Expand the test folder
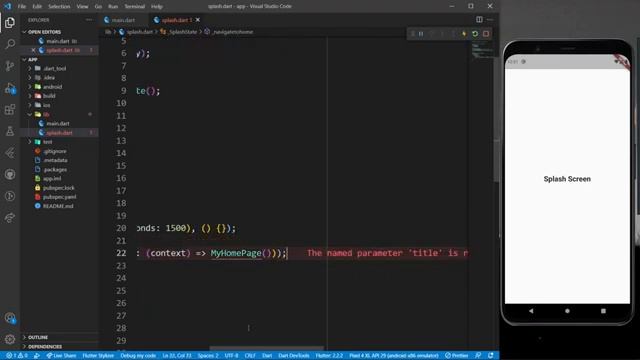 [x=47, y=142]
